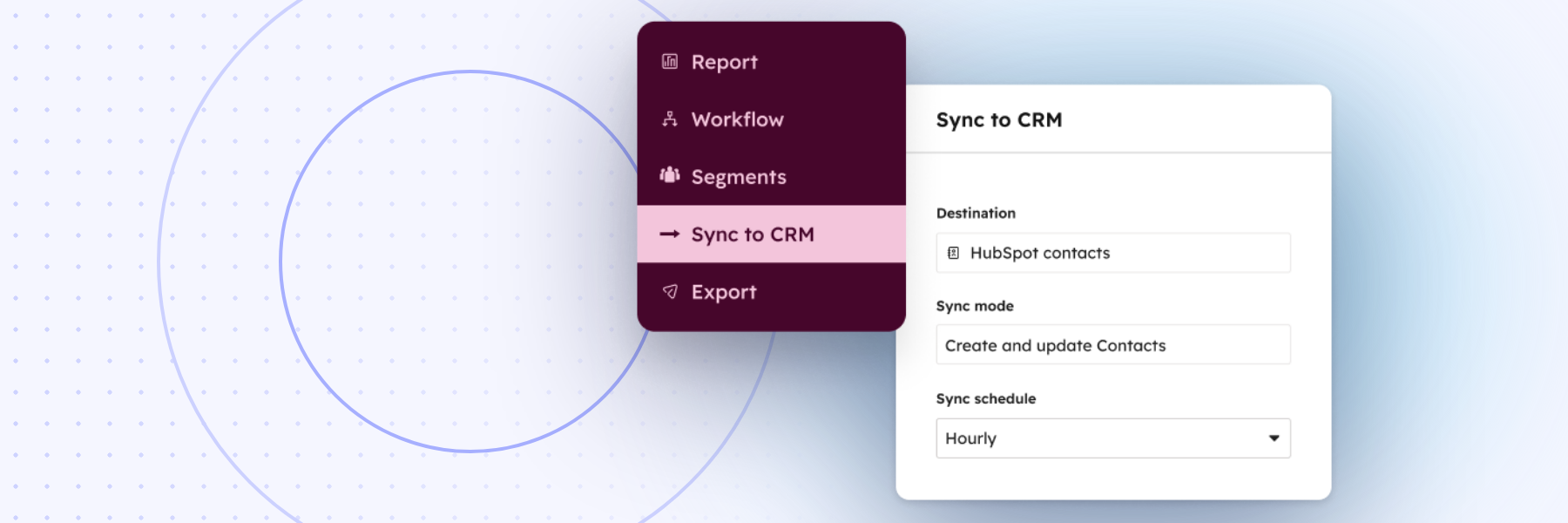Click the Destination field with HubSpot contacts
Image resolution: width=1568 pixels, height=523 pixels.
point(1113,253)
